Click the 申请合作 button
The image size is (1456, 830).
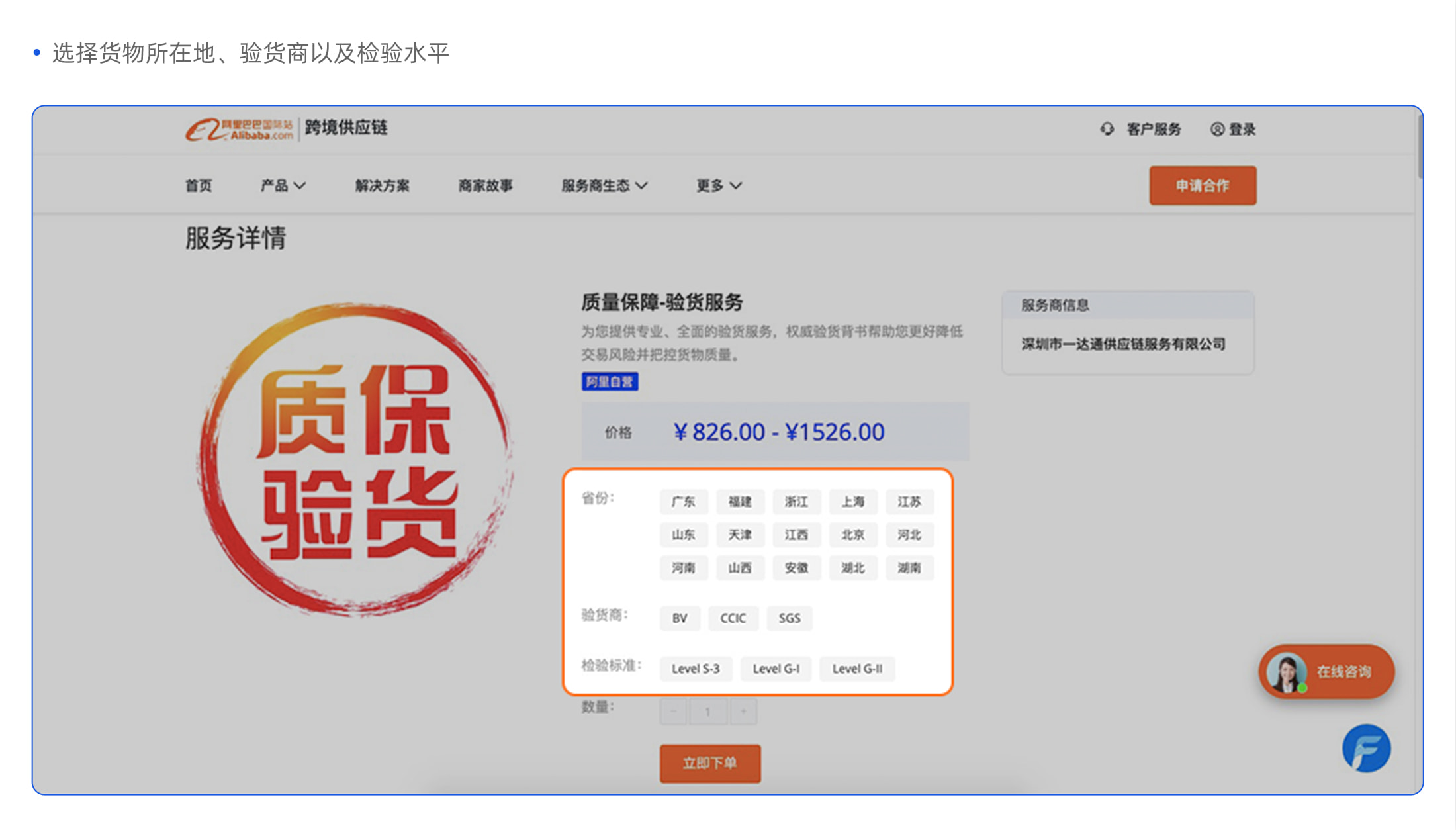click(1203, 186)
